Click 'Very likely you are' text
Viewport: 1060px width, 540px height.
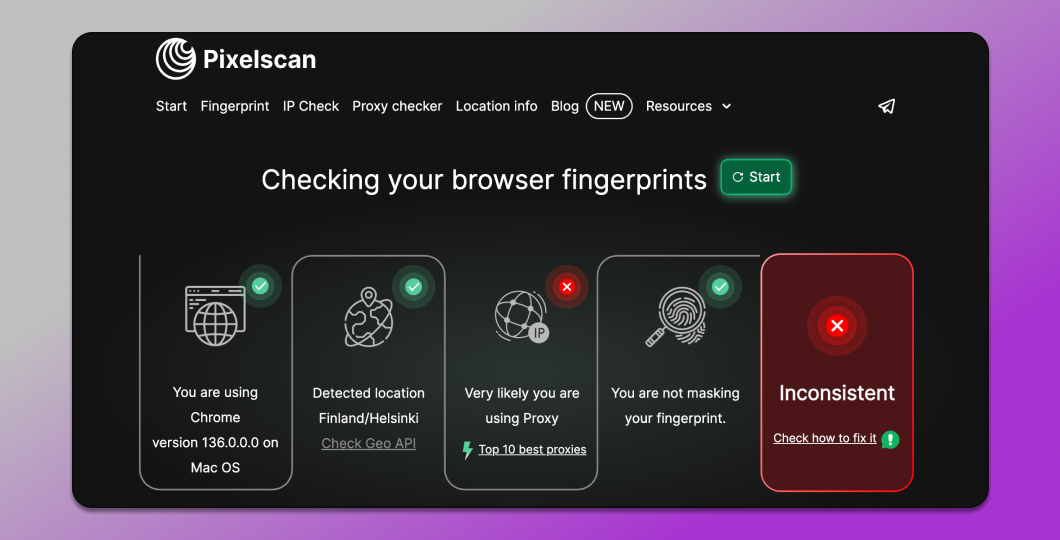pos(522,393)
